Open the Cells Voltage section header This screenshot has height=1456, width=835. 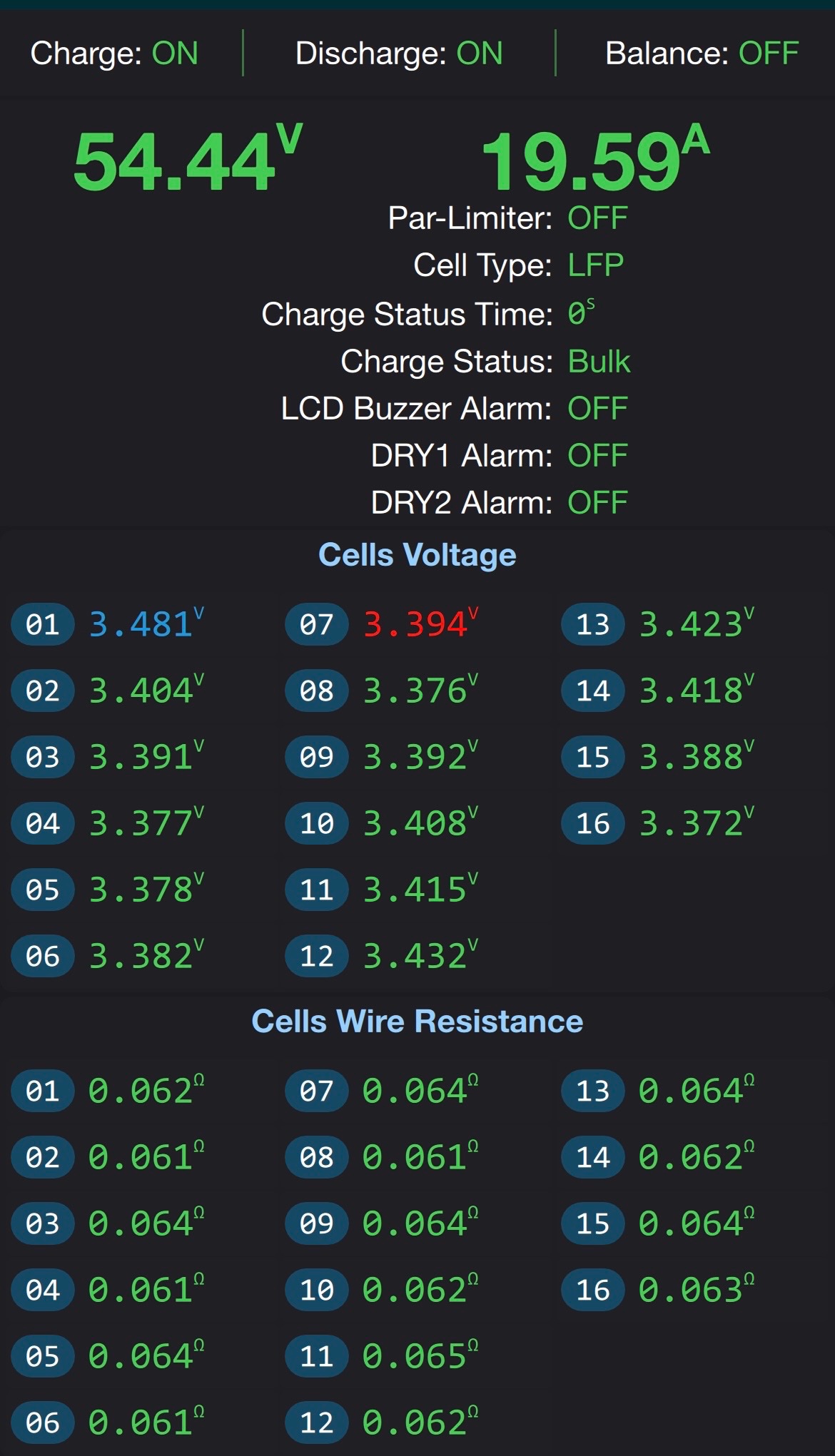coord(417,555)
